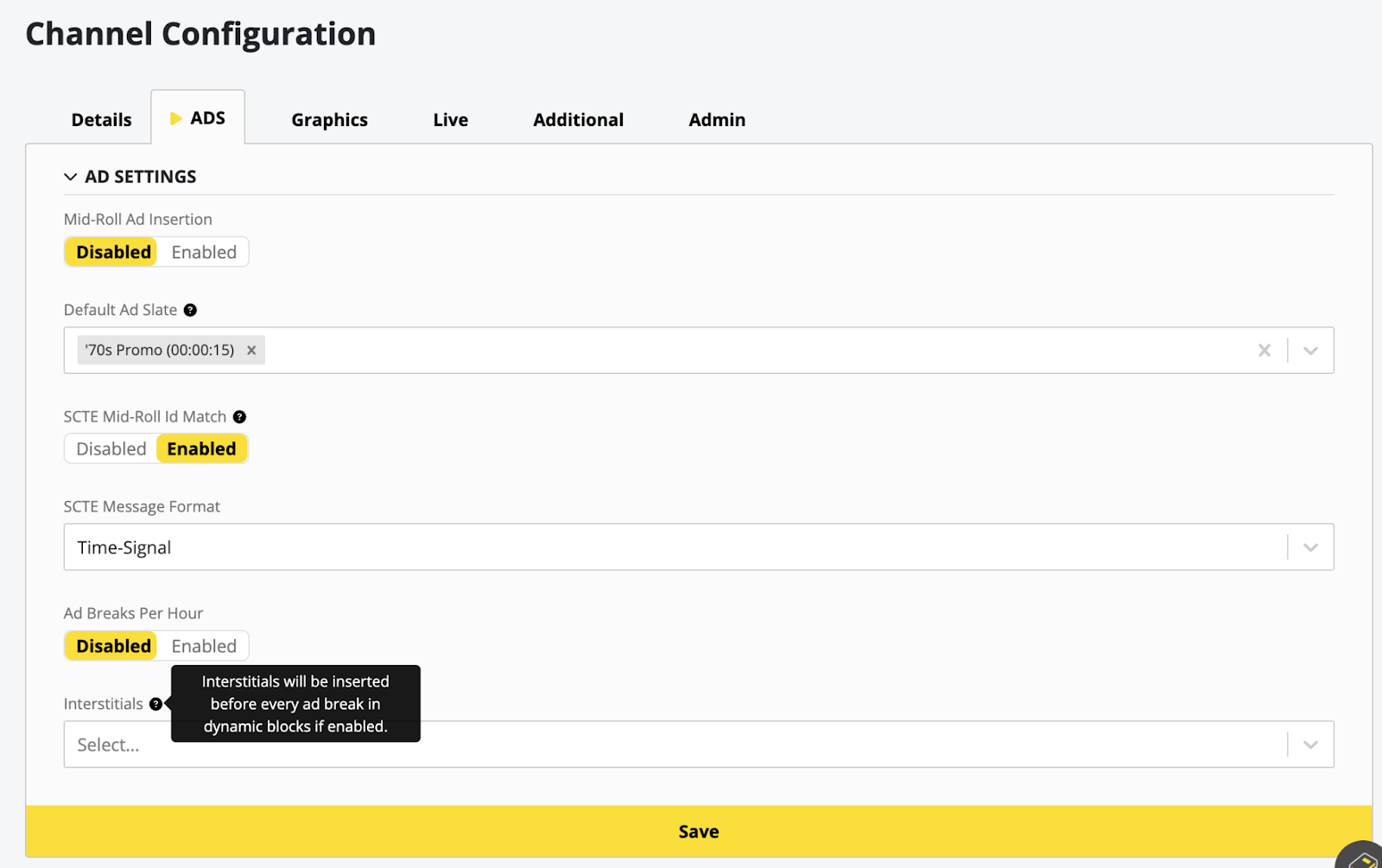The width and height of the screenshot is (1382, 868).
Task: Open the Interstitials dropdown arrow
Action: click(1310, 744)
